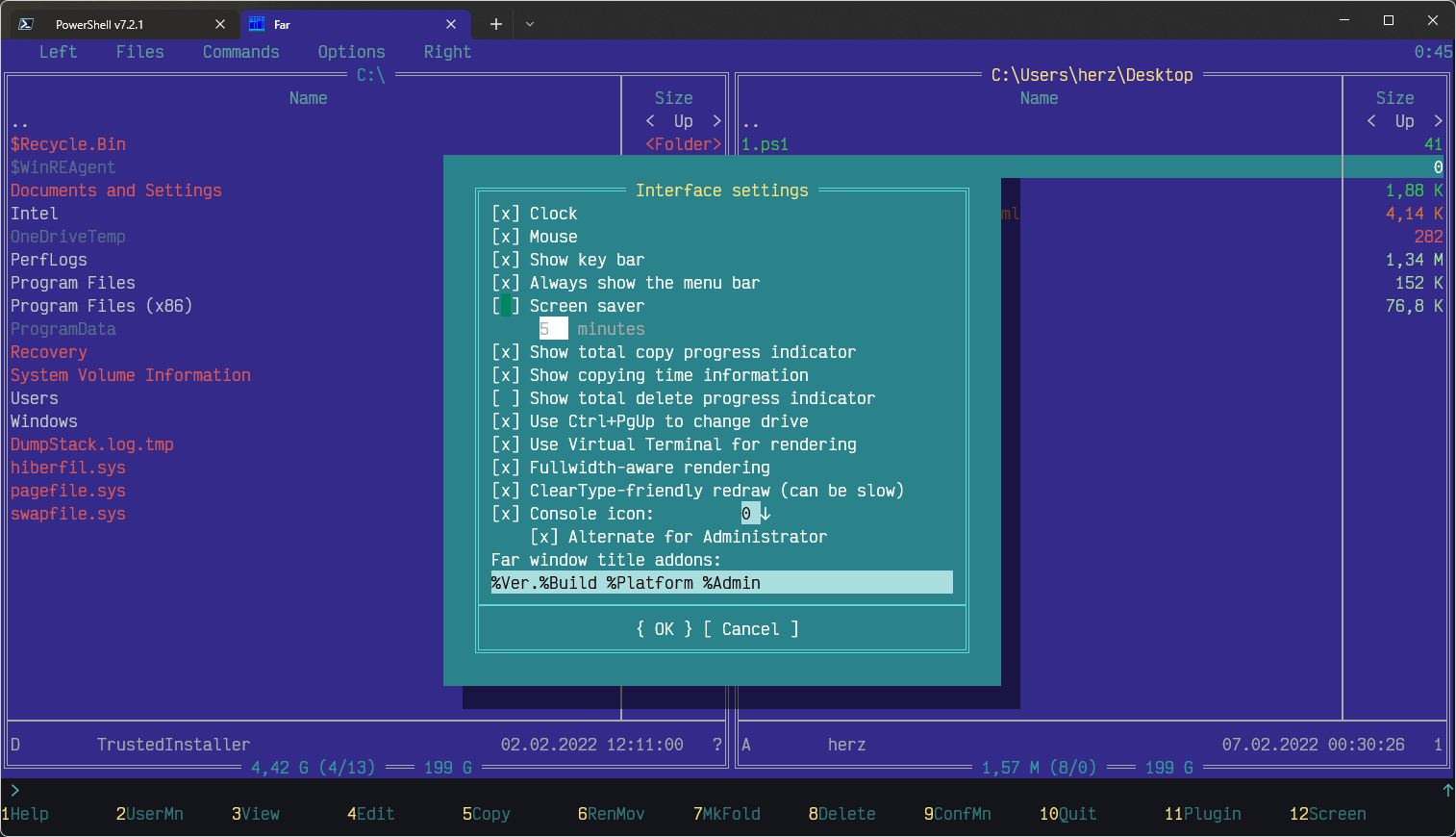Click the Cancel button
The width and height of the screenshot is (1456, 837).
pyautogui.click(x=751, y=629)
